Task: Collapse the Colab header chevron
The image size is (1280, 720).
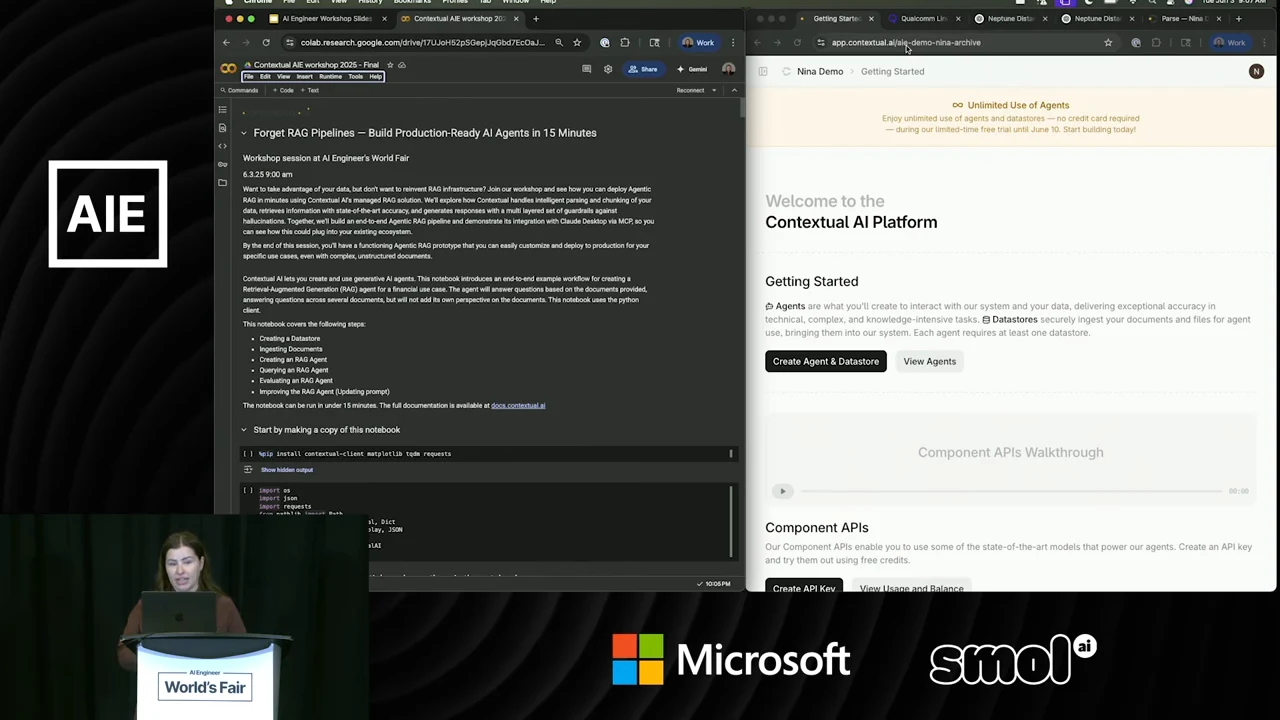Action: coord(734,90)
